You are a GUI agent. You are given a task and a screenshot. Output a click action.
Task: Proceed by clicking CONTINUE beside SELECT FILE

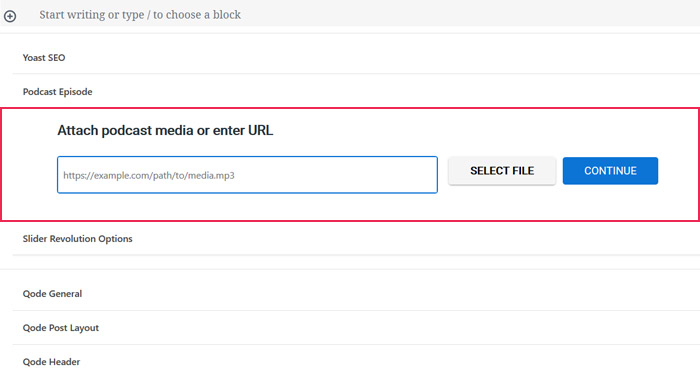tap(610, 171)
